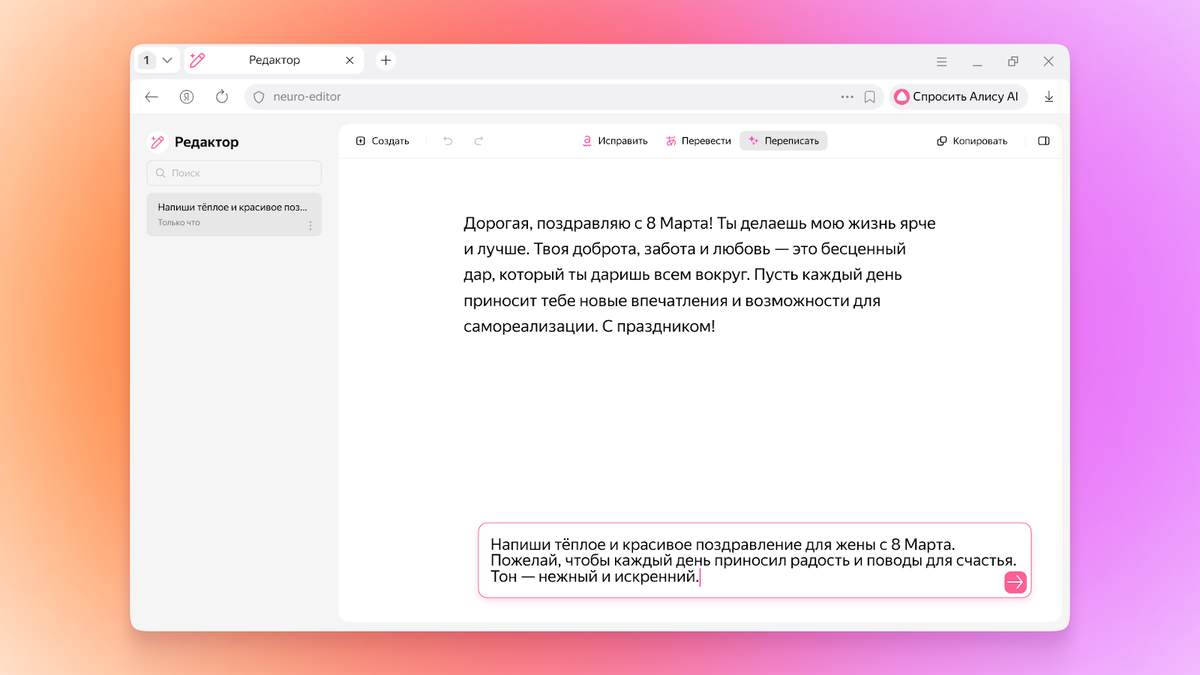Click in the greeting text paragraph

[x=700, y=275]
